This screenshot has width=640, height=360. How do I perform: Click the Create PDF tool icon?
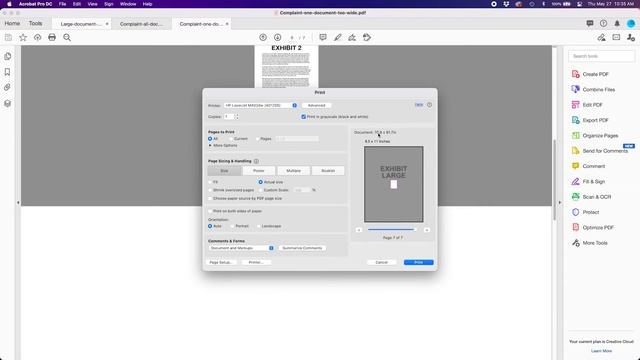click(576, 74)
